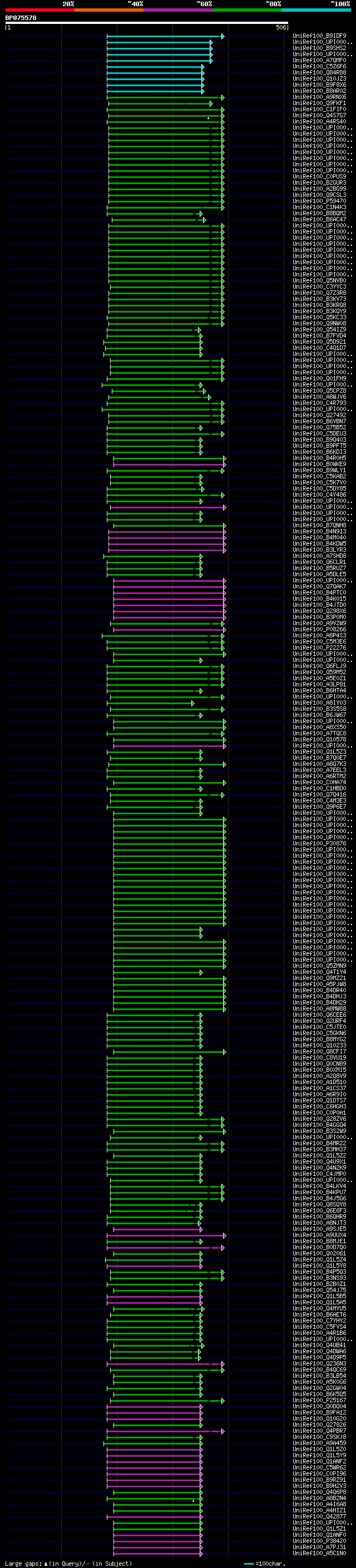Click the orange ~40% identity legend segment
This screenshot has width=356, height=1568.
(x=109, y=10)
